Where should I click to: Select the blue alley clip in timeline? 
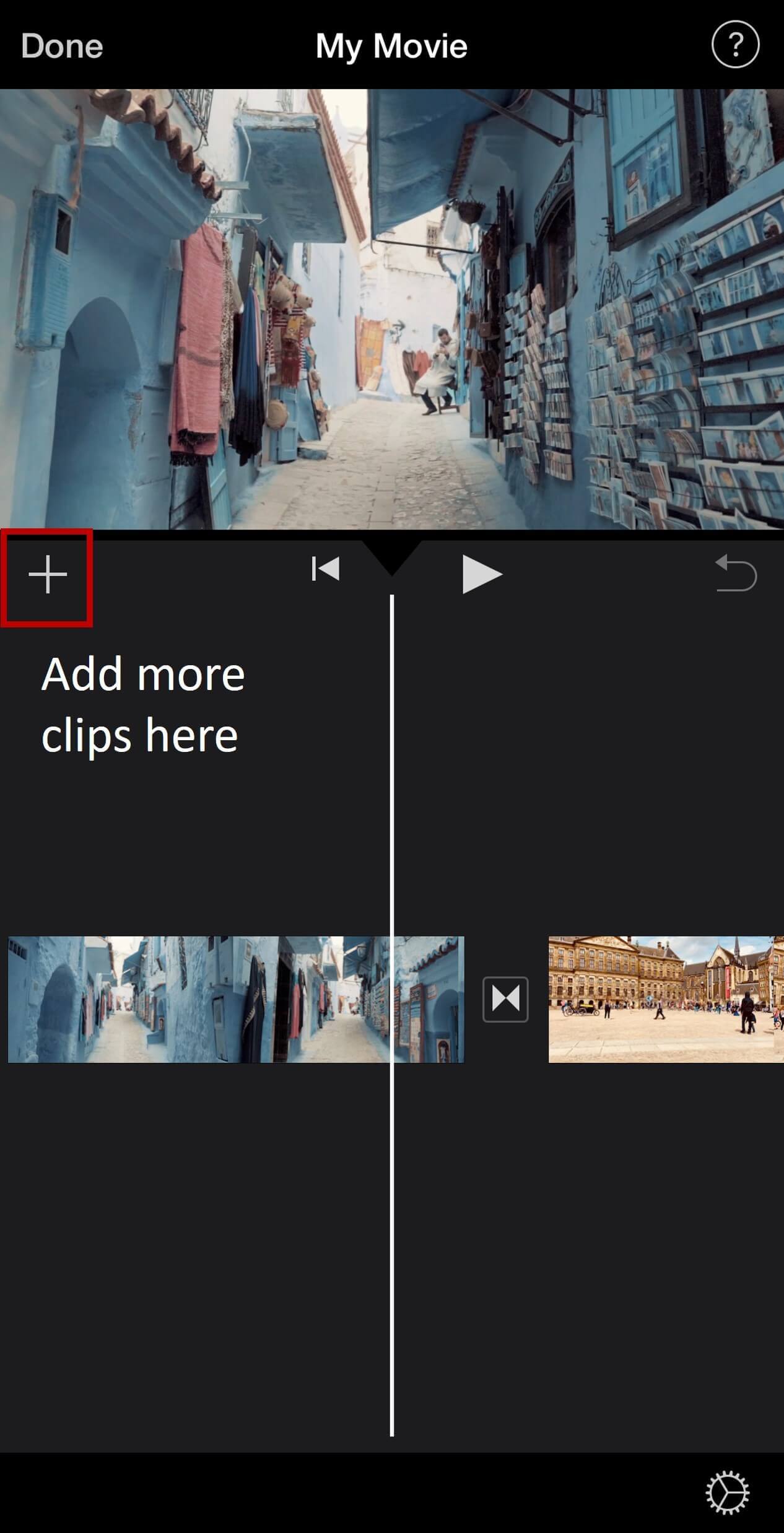tap(236, 999)
